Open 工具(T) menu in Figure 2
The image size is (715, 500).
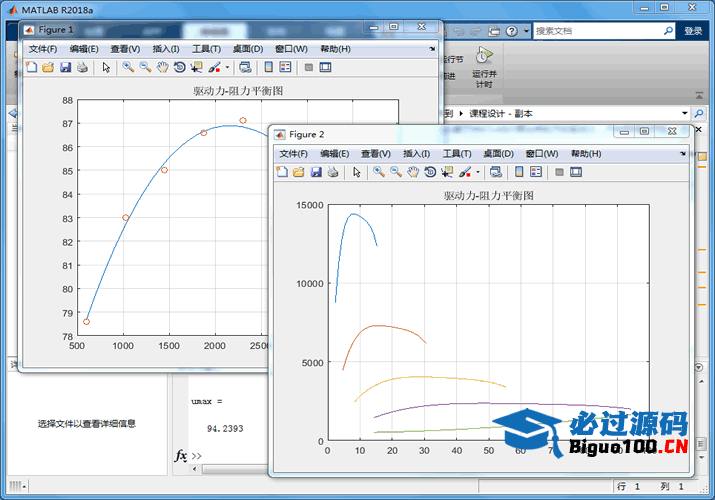click(x=457, y=154)
